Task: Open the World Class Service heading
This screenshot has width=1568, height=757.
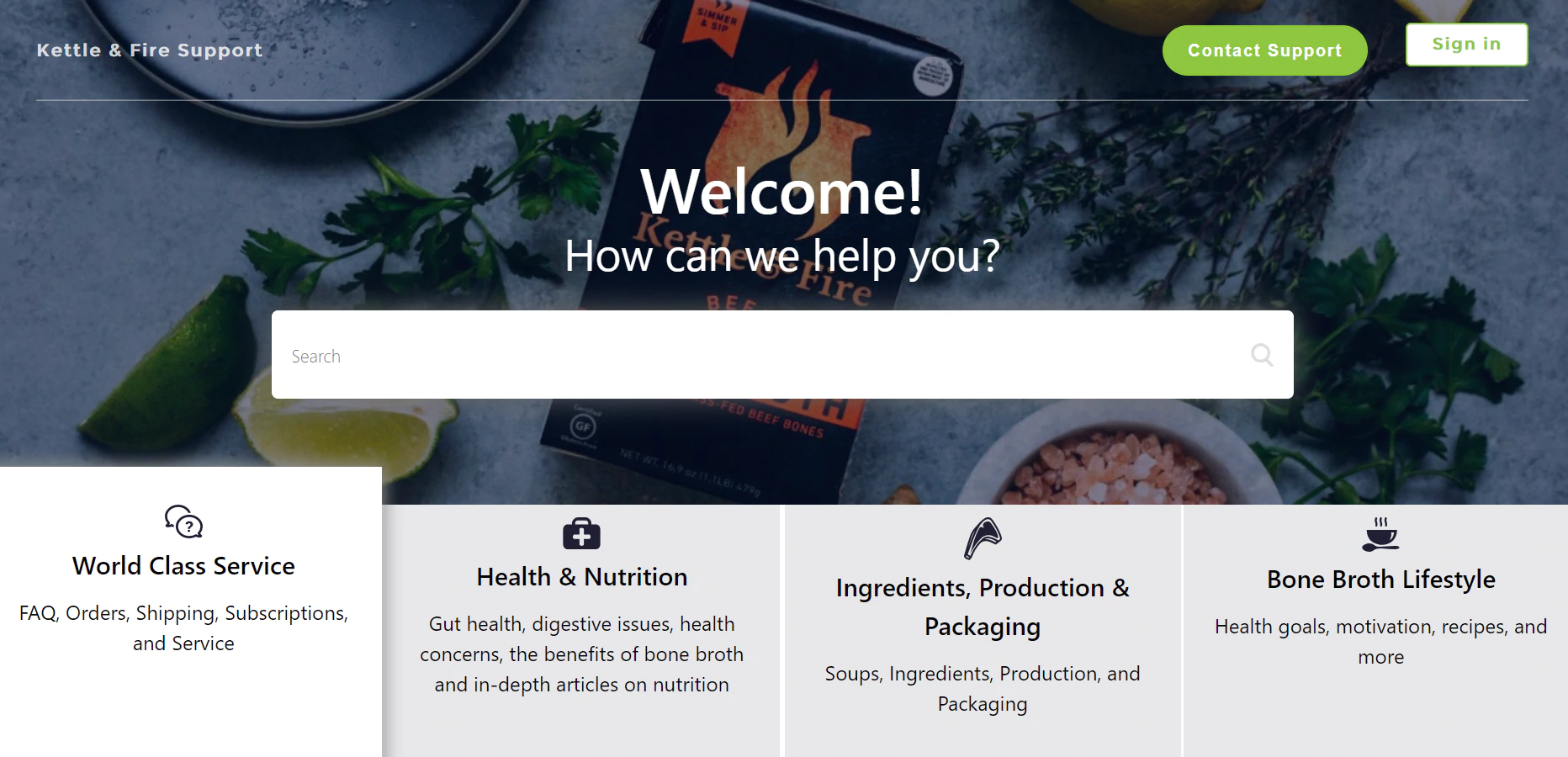Action: coord(183,566)
